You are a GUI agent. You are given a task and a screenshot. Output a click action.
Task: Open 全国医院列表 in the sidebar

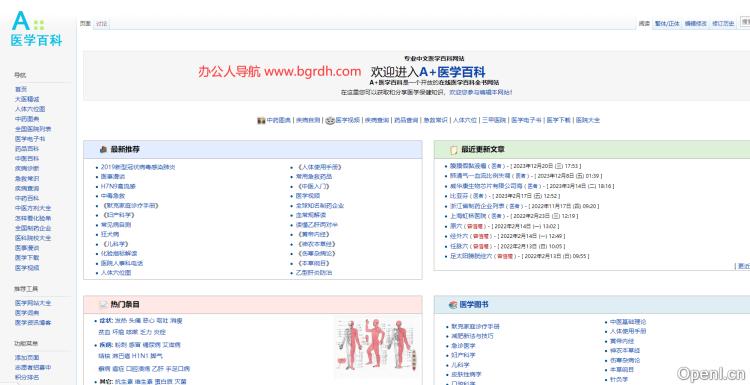(33, 129)
